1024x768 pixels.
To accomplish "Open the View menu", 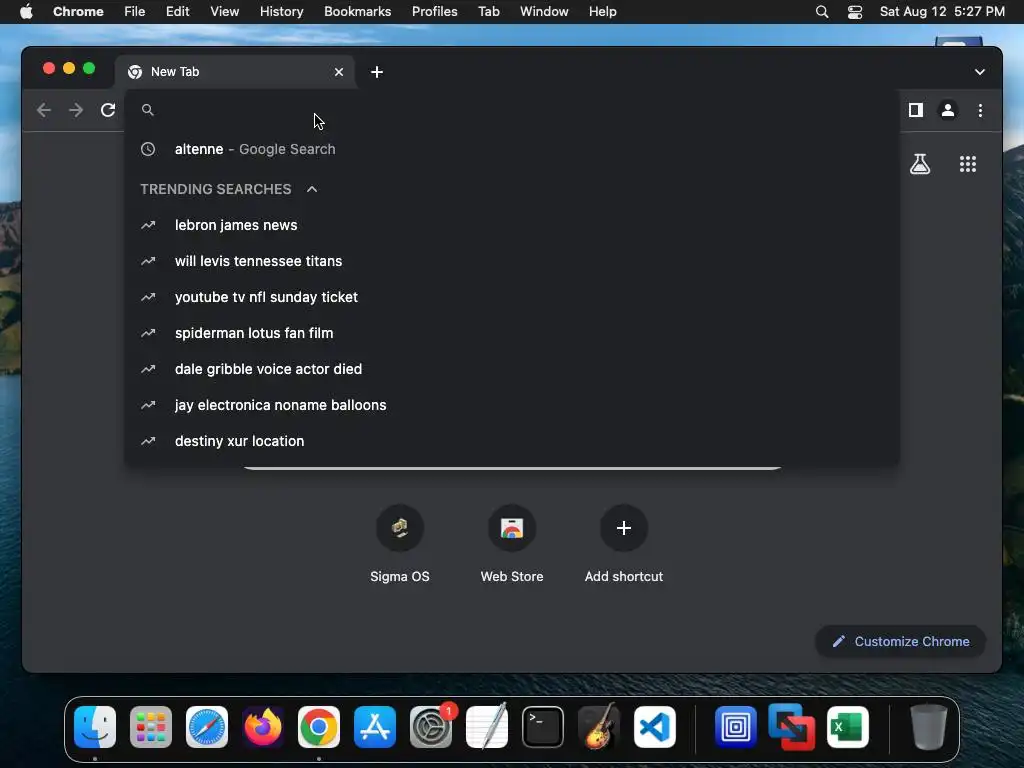I will (x=224, y=12).
